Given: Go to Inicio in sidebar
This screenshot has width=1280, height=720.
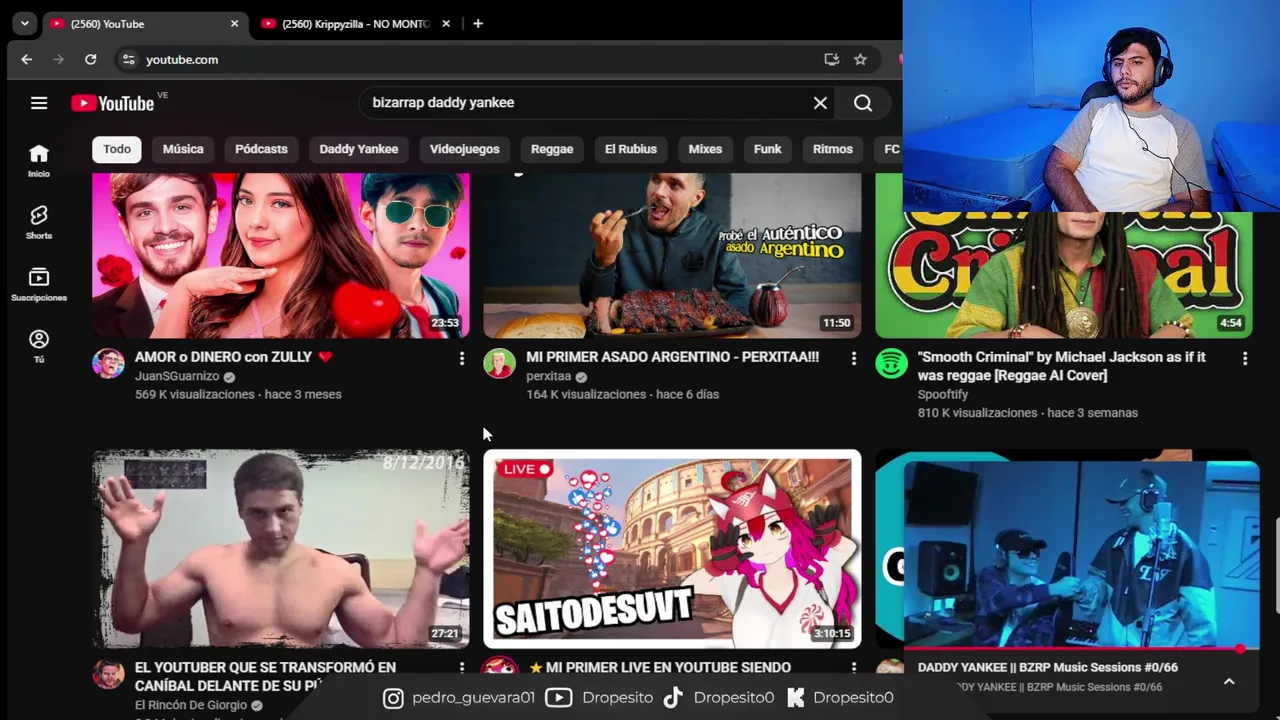Looking at the screenshot, I should 39,160.
